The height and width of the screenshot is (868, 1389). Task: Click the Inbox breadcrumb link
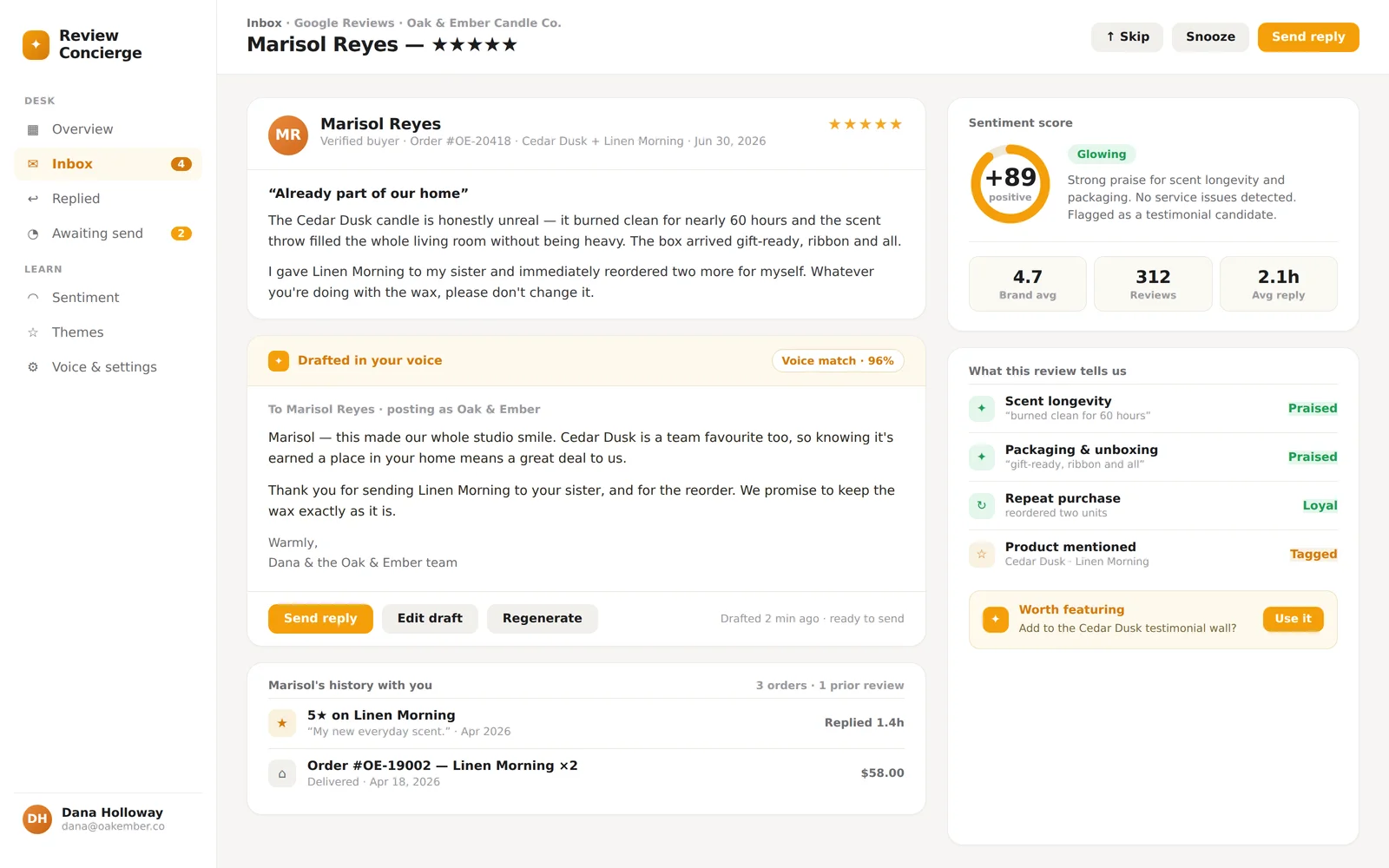(264, 23)
